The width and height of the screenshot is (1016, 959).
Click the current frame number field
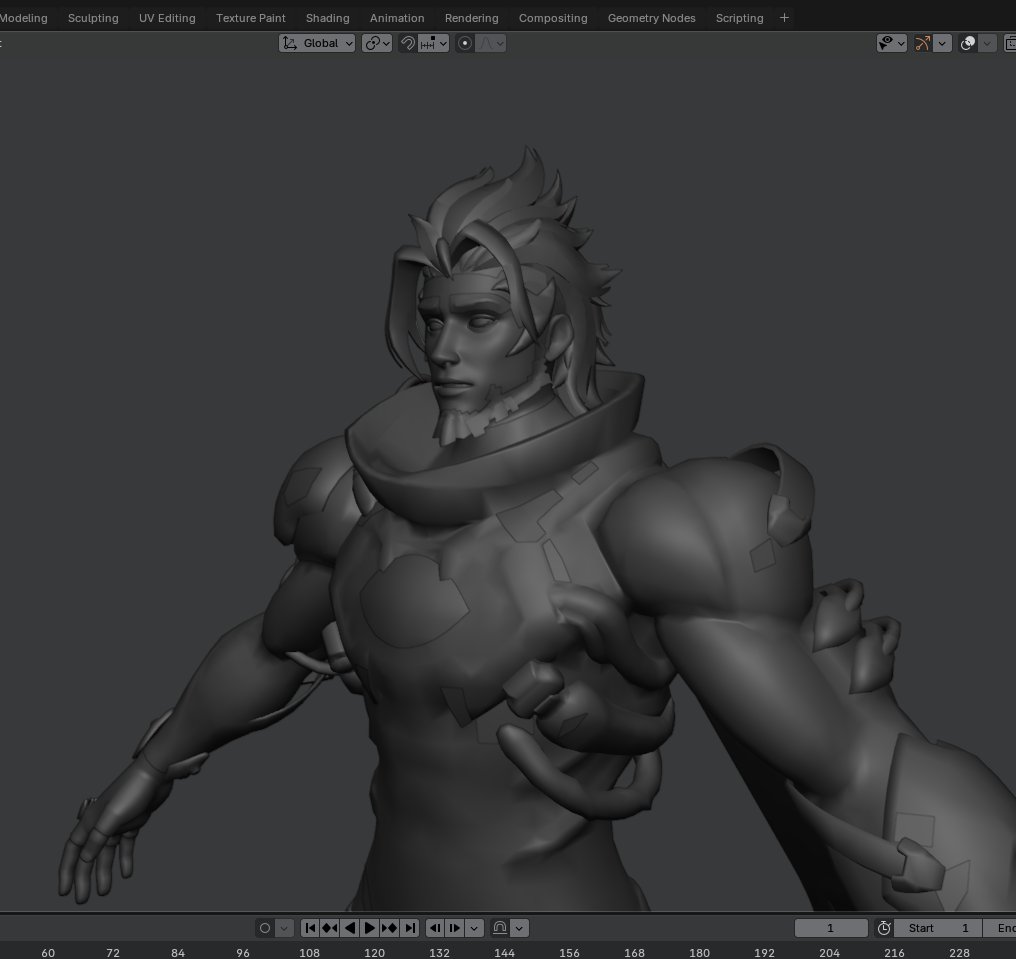coord(831,928)
